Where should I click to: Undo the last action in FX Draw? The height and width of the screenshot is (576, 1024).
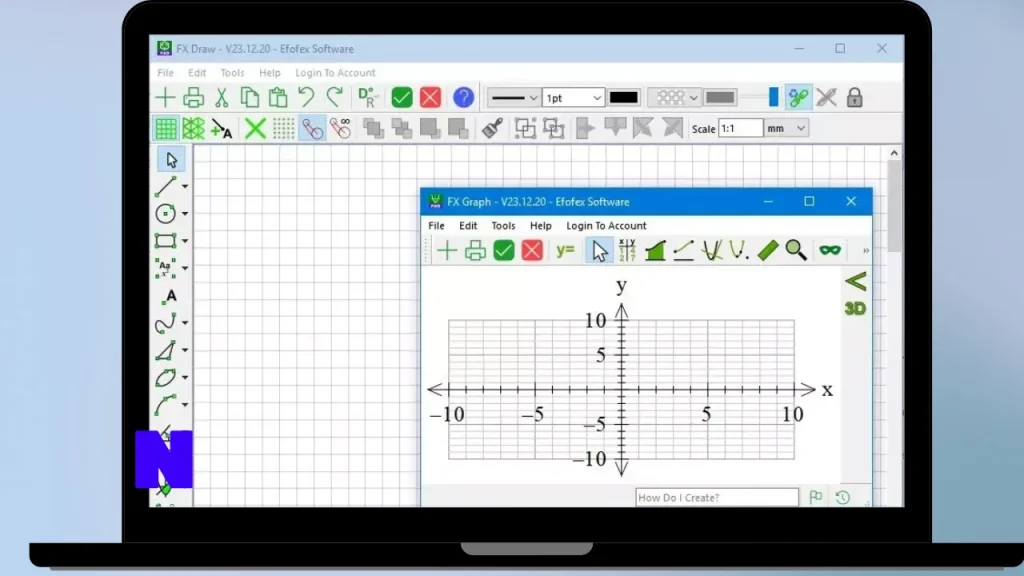(306, 97)
